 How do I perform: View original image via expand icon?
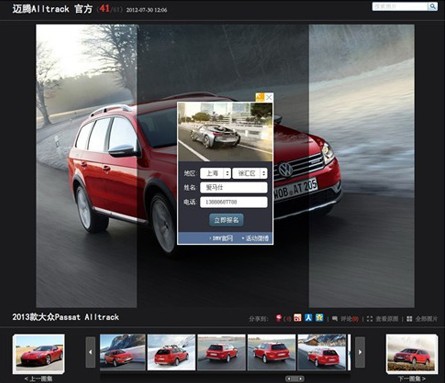point(369,319)
